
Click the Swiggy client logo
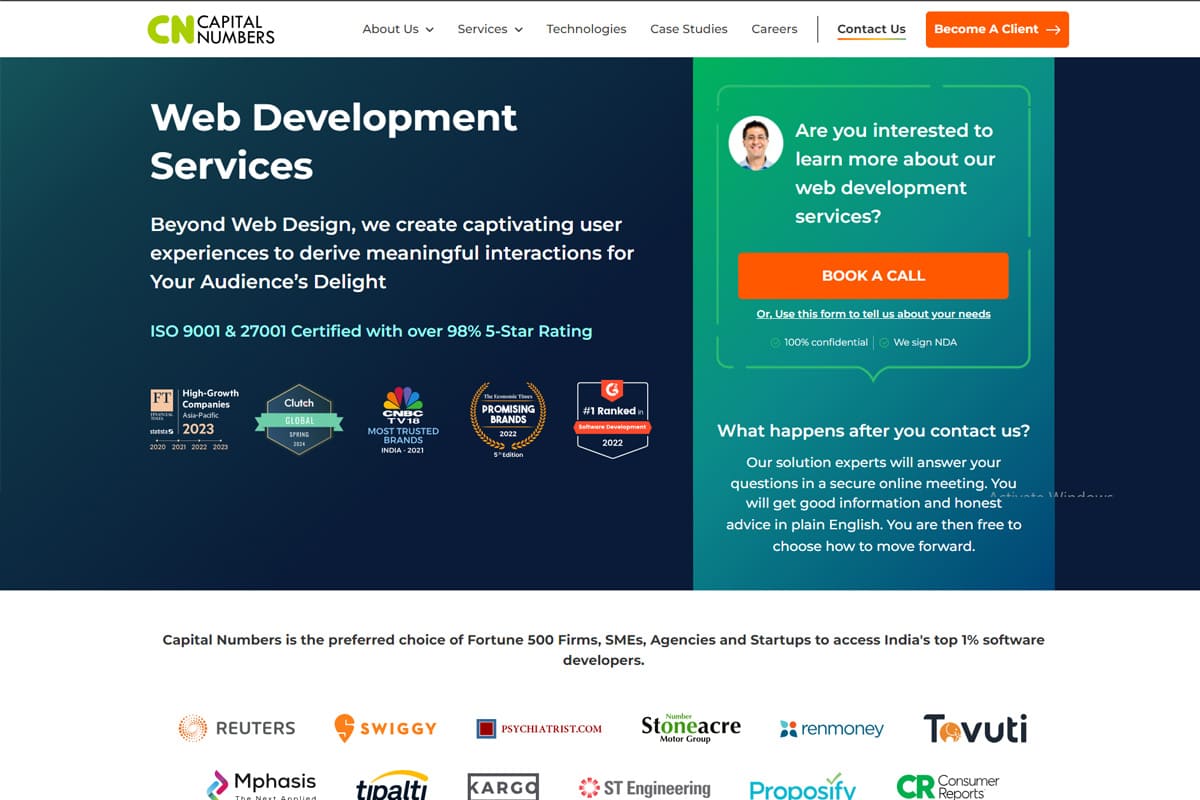[385, 728]
